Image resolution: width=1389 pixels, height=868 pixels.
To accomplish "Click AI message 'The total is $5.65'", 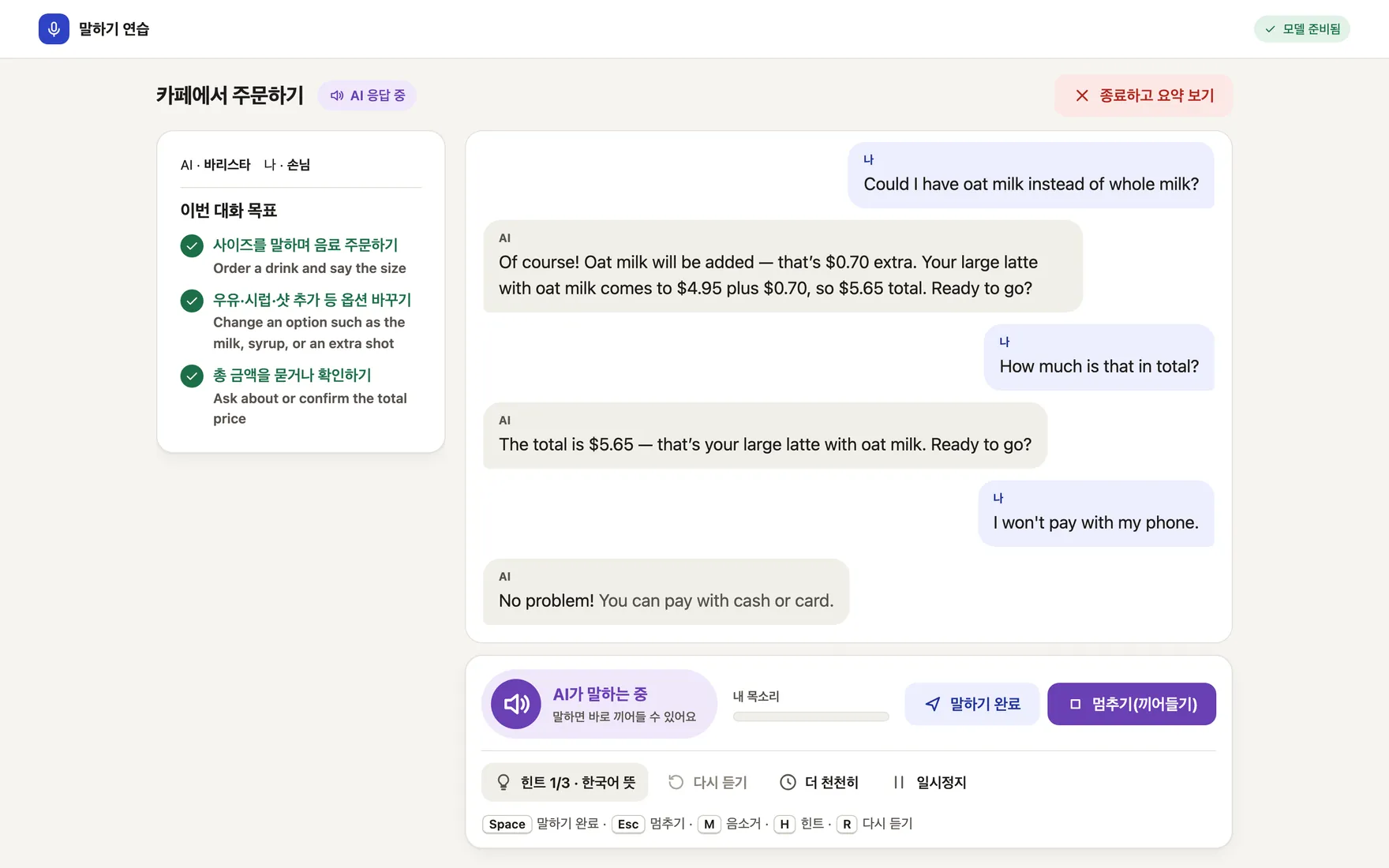I will [765, 436].
